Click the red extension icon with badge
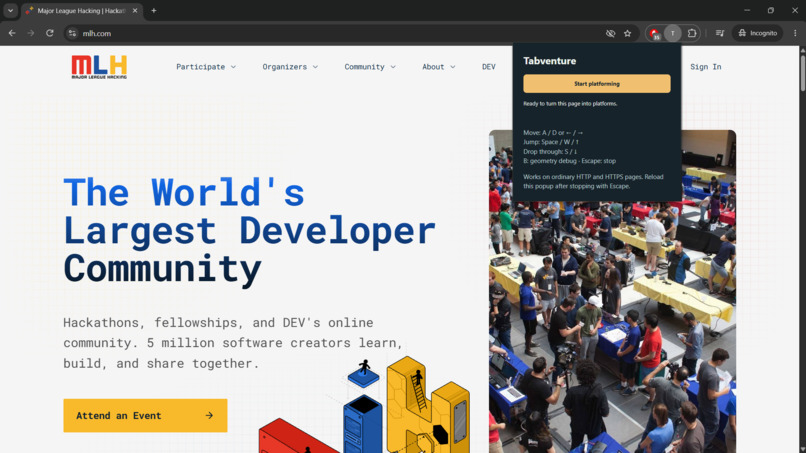806x453 pixels. (x=654, y=33)
